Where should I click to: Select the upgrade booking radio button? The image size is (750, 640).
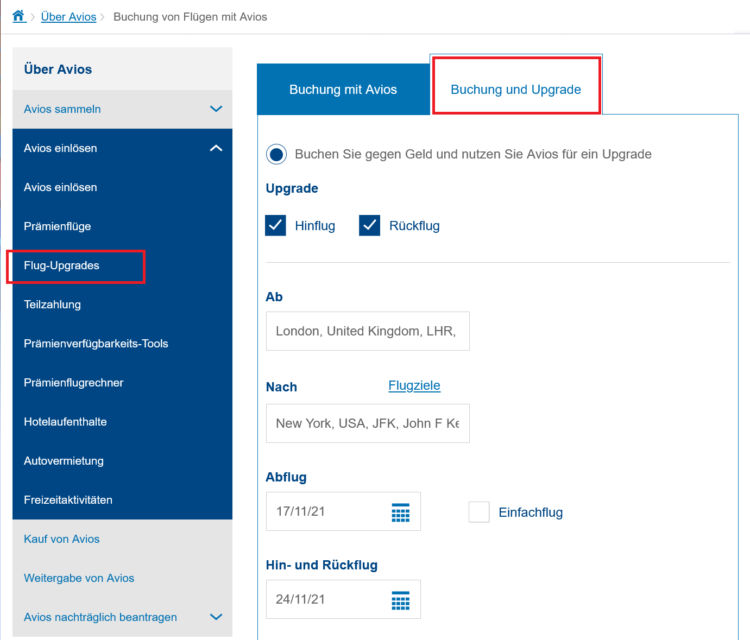276,155
